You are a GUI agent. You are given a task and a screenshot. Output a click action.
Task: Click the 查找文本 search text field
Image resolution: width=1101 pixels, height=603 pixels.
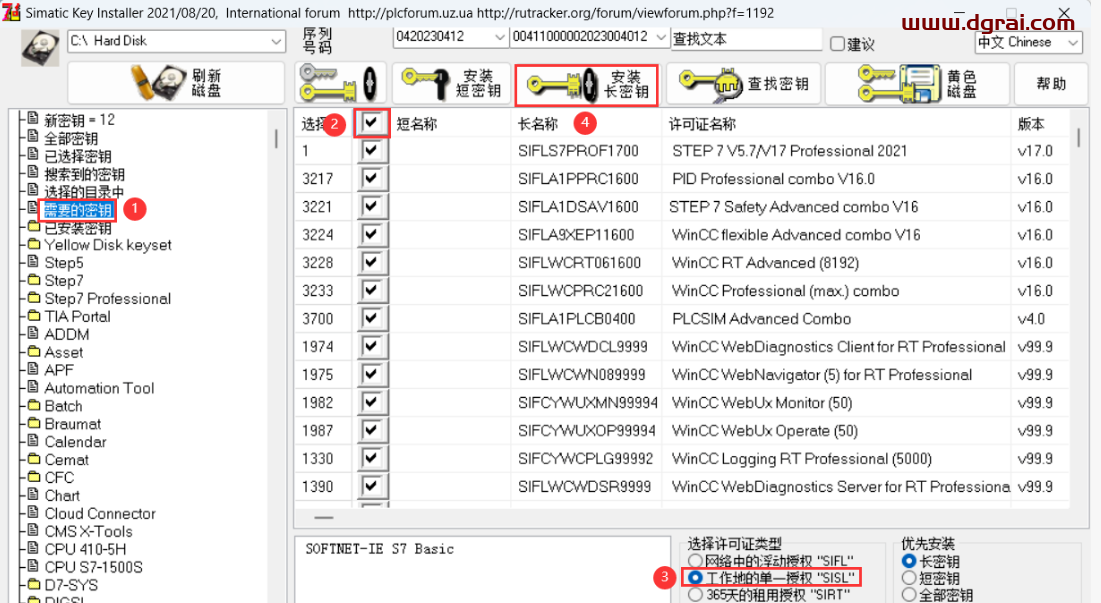pos(744,39)
